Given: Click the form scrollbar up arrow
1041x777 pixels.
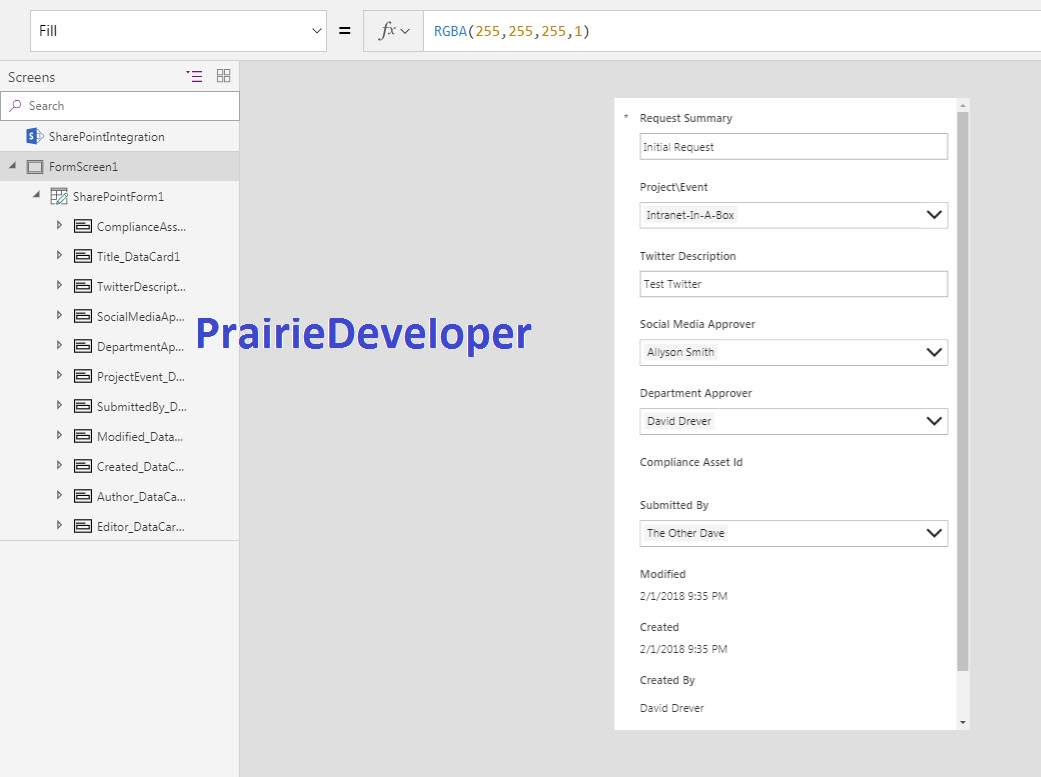Looking at the screenshot, I should (963, 105).
